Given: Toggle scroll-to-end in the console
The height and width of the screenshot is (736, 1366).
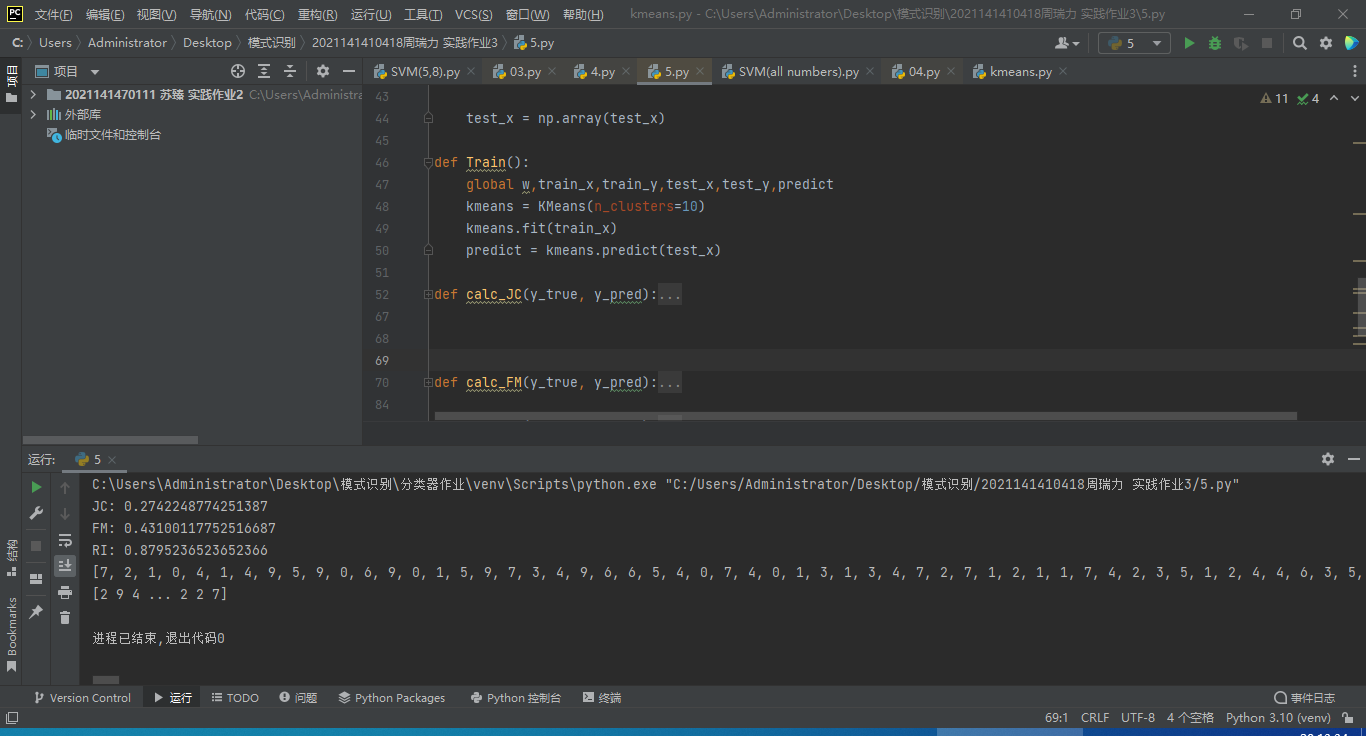Looking at the screenshot, I should [65, 566].
